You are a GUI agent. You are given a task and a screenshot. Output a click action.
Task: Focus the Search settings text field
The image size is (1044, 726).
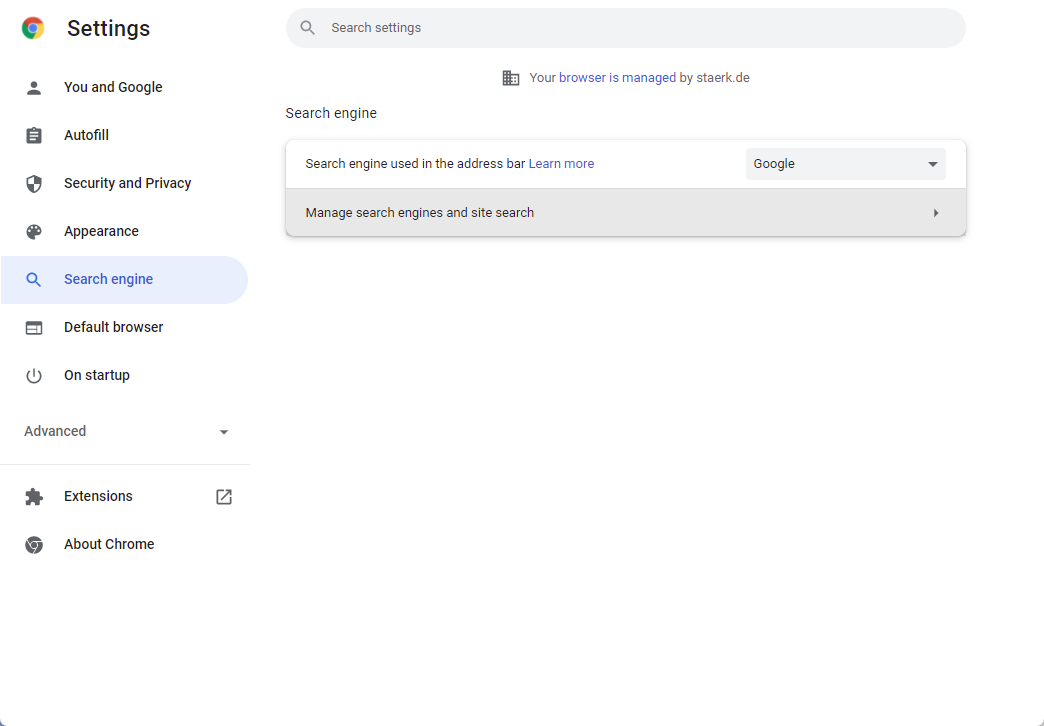coord(640,28)
